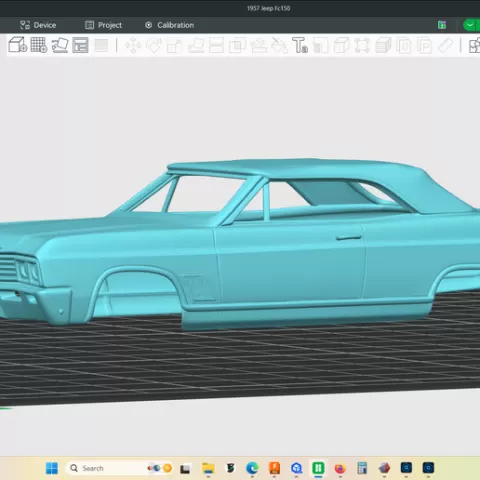The image size is (480, 480).
Task: Select the Scale tool
Action: (174, 46)
